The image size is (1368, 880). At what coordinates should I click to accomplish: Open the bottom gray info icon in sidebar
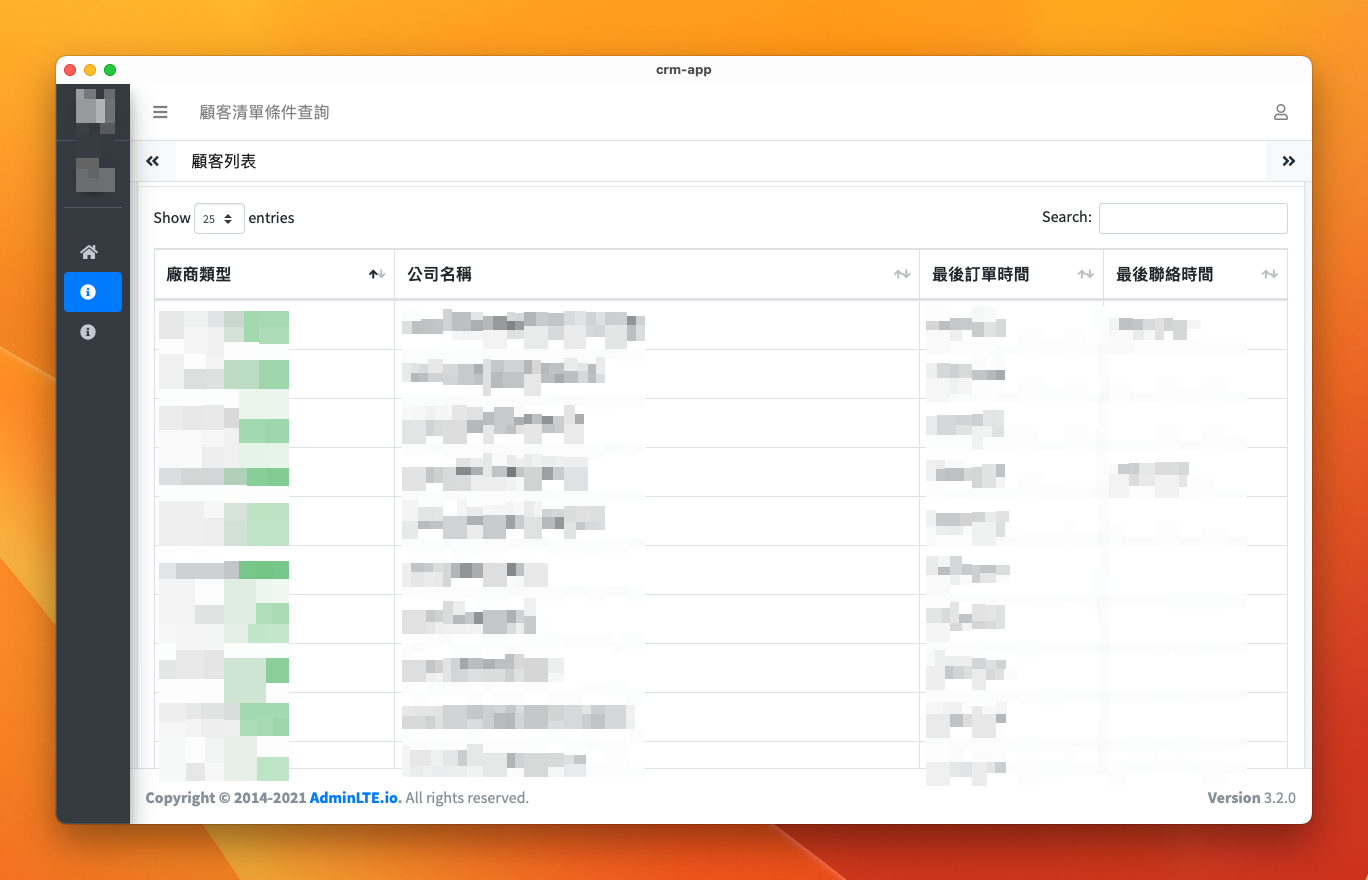pos(89,332)
